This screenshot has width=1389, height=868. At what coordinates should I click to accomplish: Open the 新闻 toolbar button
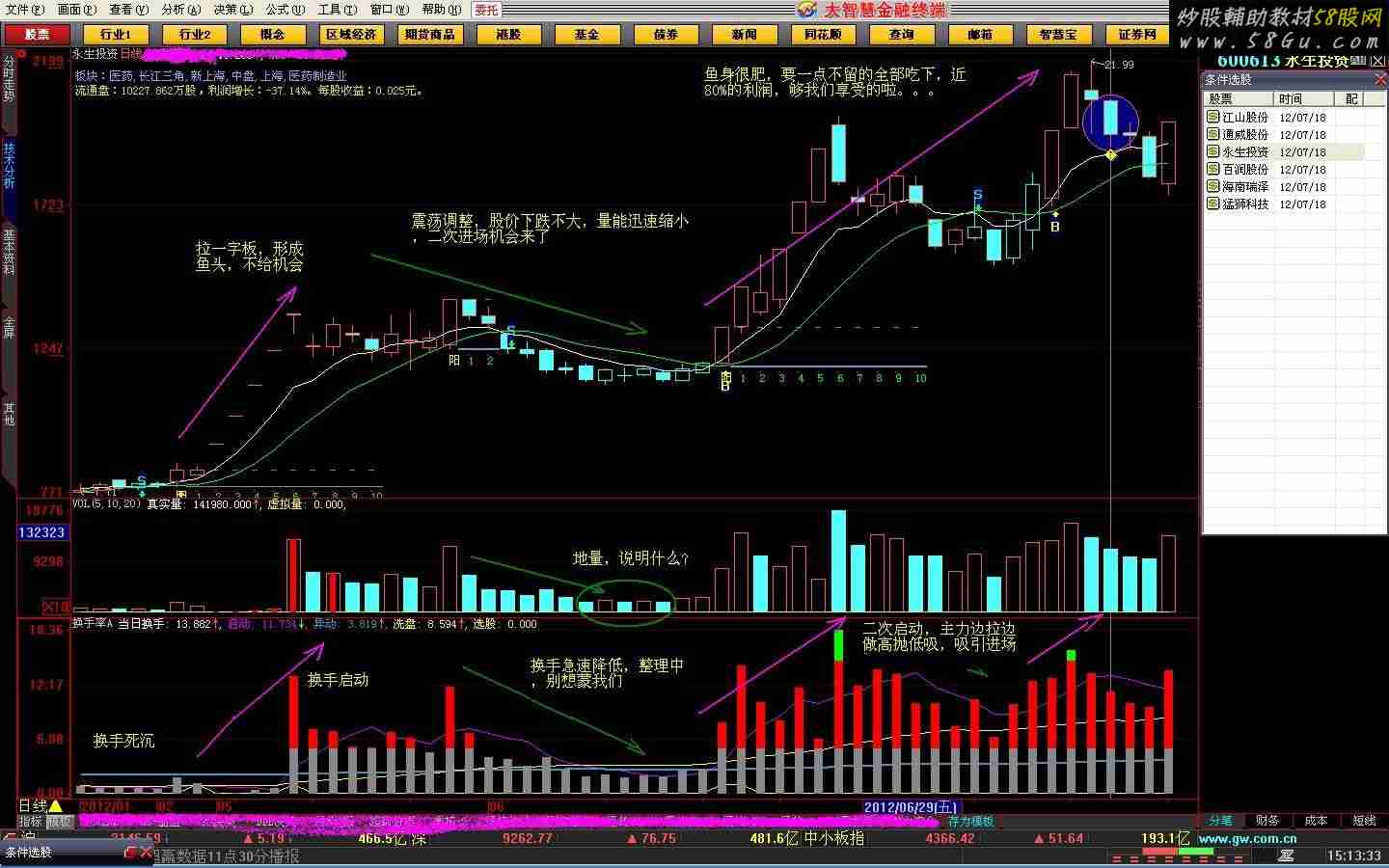tap(745, 35)
